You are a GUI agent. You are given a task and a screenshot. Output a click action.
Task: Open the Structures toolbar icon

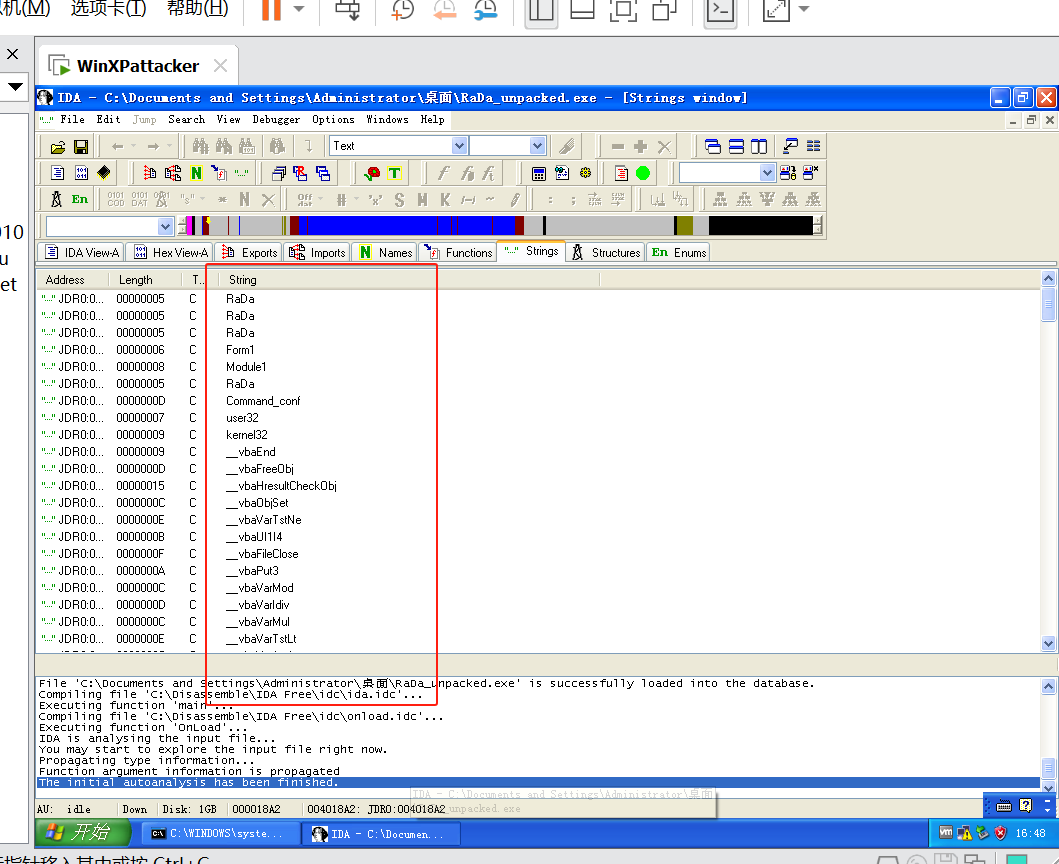pyautogui.click(x=57, y=199)
